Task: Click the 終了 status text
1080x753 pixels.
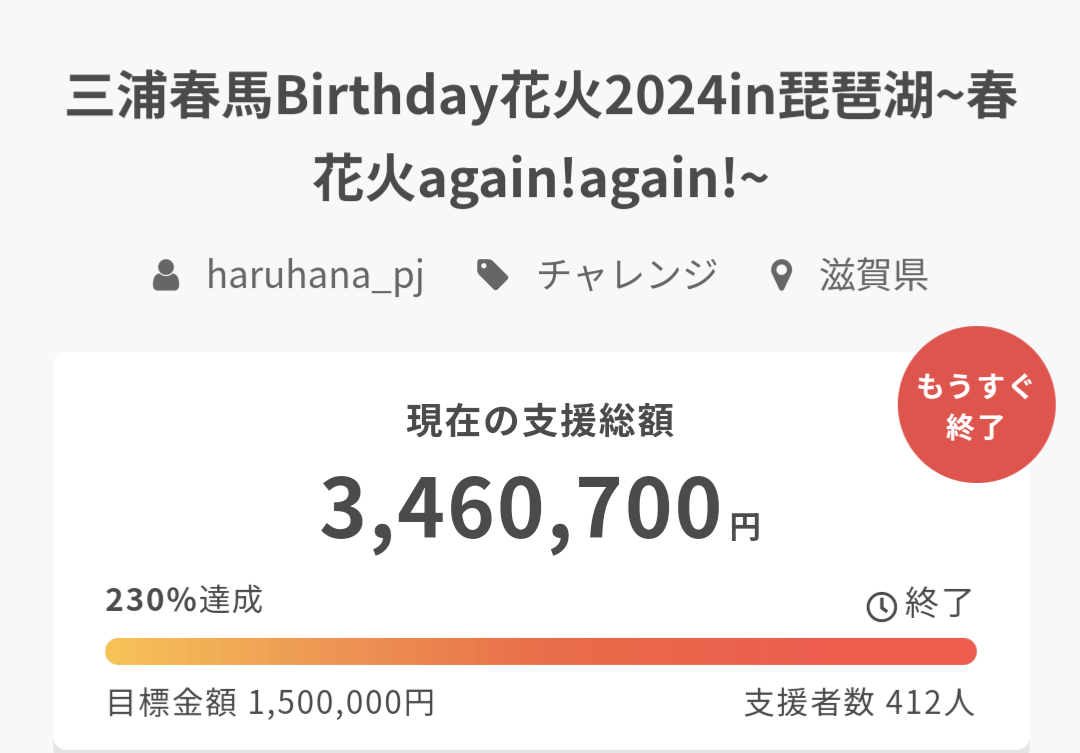Action: (x=938, y=603)
